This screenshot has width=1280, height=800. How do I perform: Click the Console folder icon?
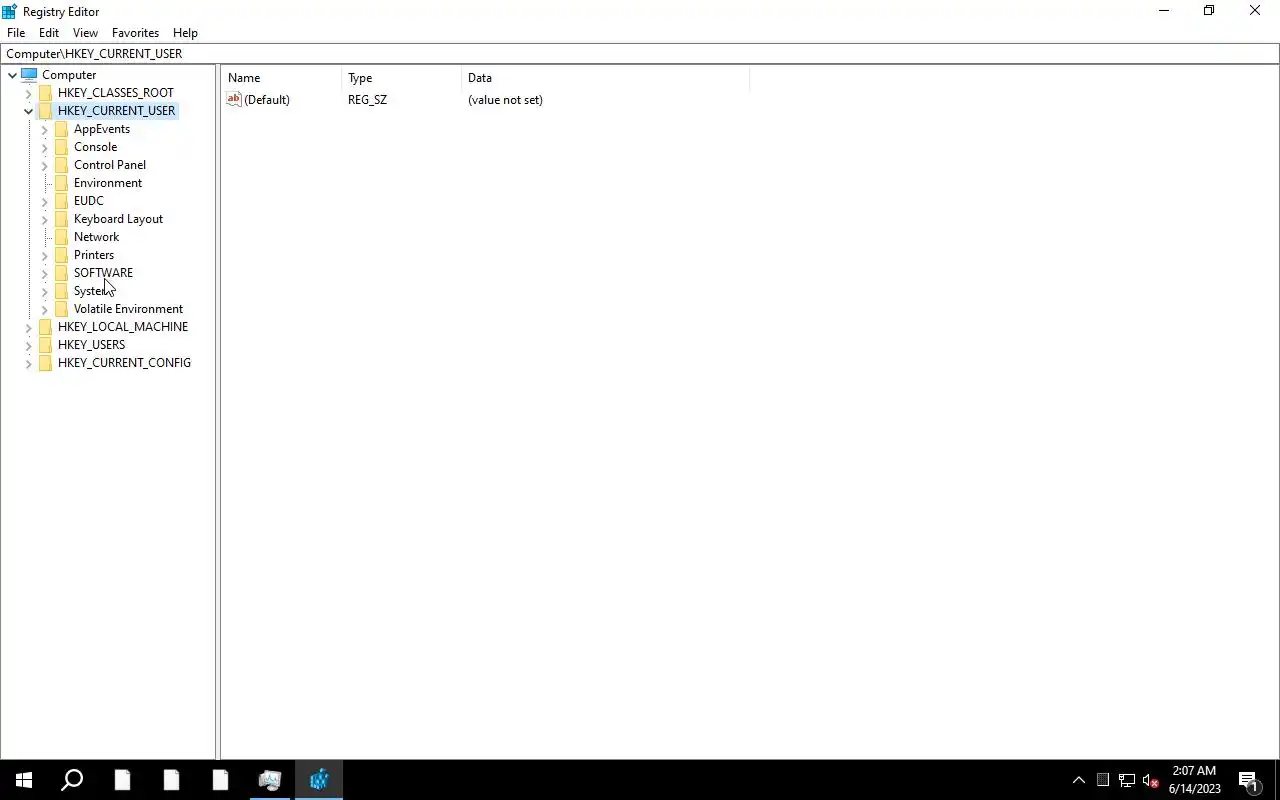[x=61, y=147]
